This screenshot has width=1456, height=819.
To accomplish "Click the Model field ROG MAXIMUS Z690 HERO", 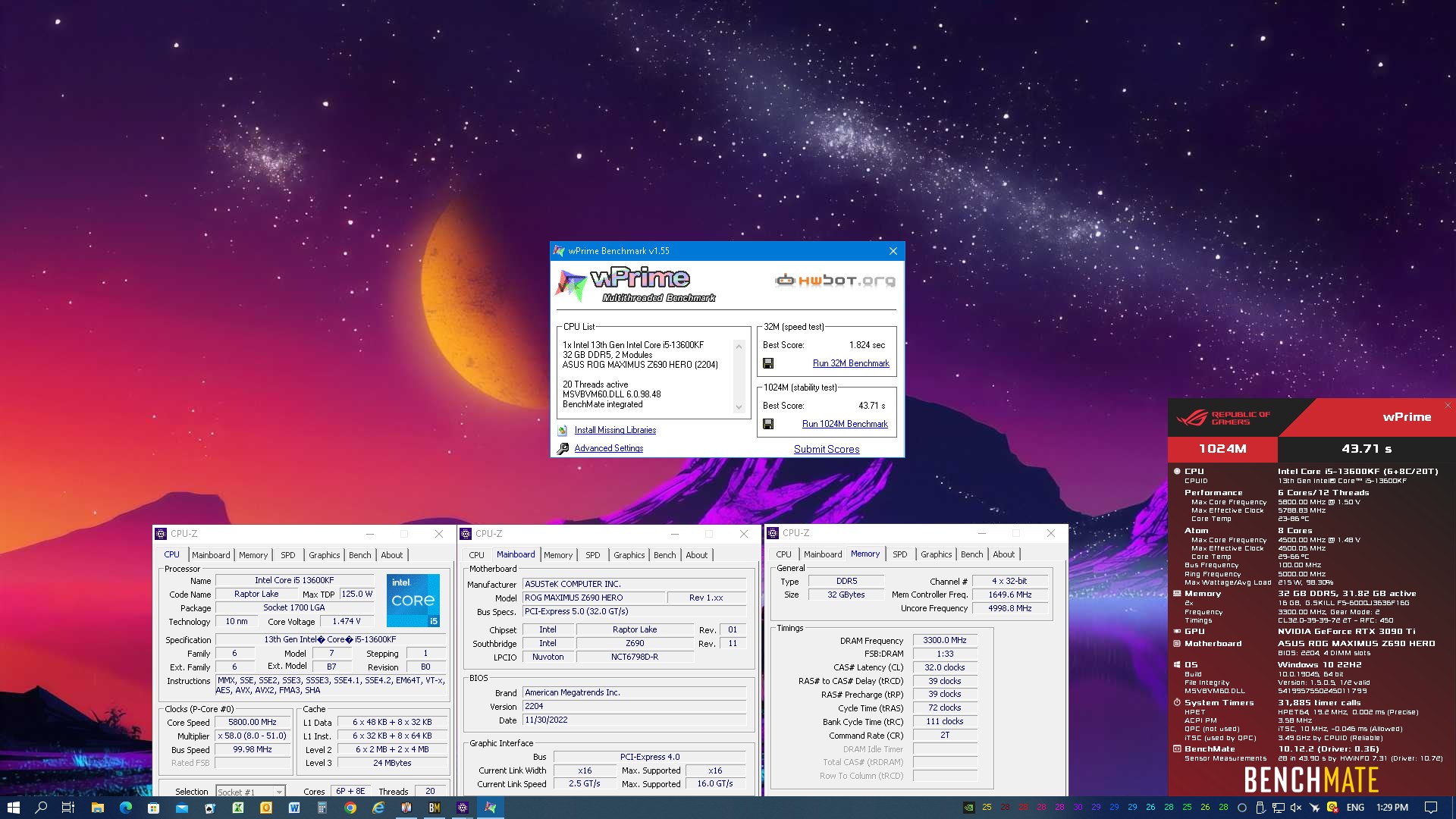I will pos(593,598).
